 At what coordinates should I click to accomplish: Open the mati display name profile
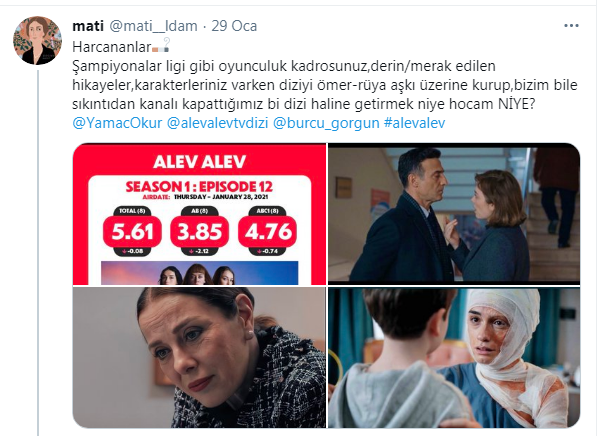tap(88, 26)
